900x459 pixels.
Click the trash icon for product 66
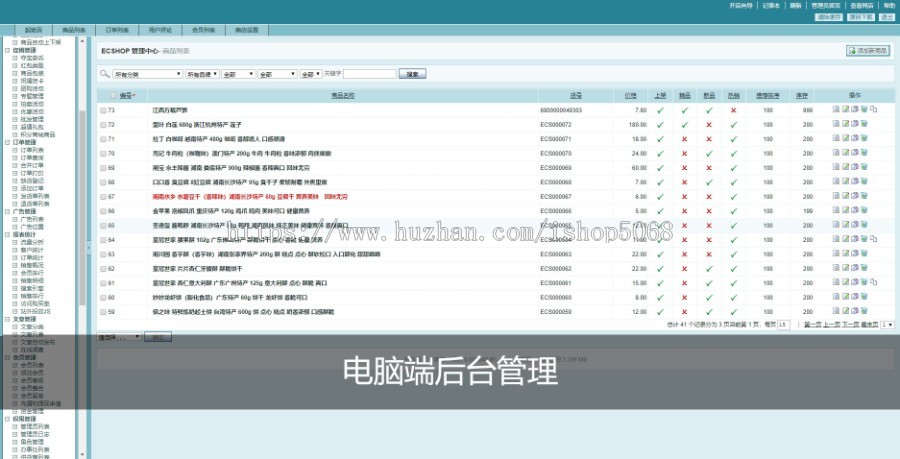[864, 210]
